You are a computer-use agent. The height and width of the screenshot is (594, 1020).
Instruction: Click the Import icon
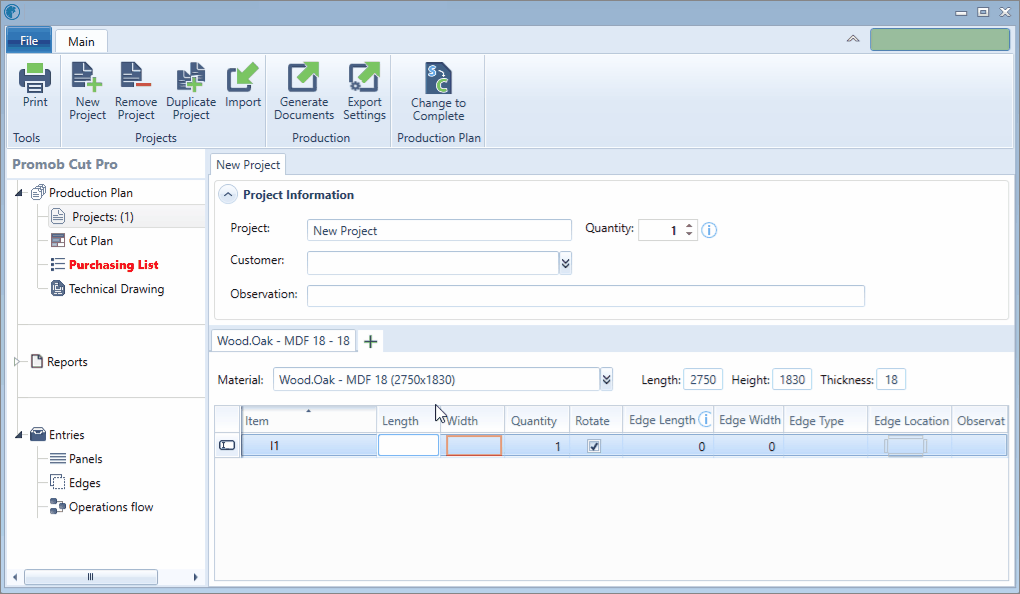242,78
